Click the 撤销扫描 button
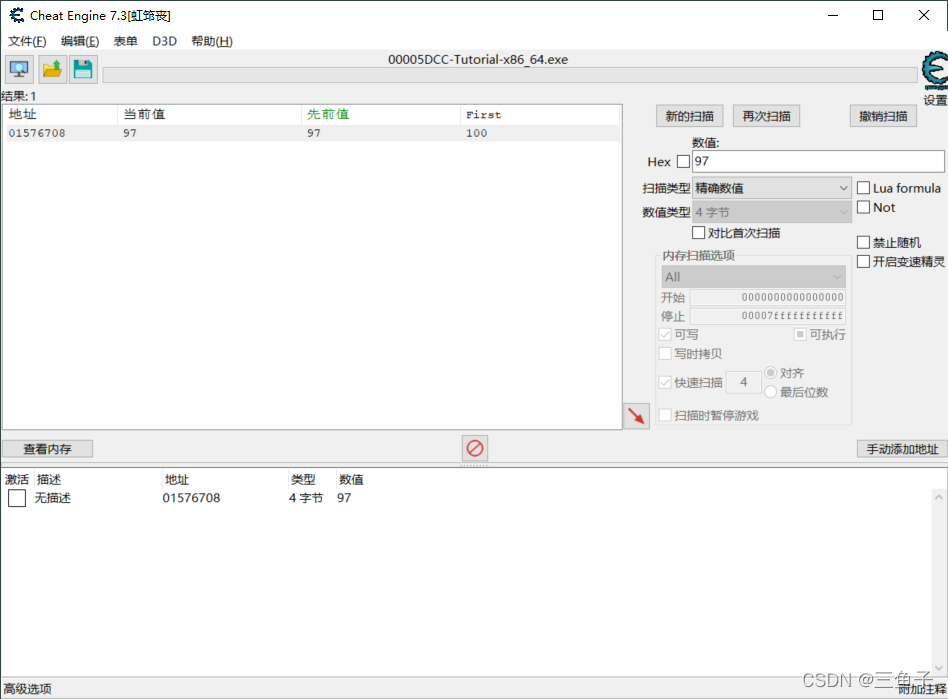Screen dimensions: 948x699 883,116
